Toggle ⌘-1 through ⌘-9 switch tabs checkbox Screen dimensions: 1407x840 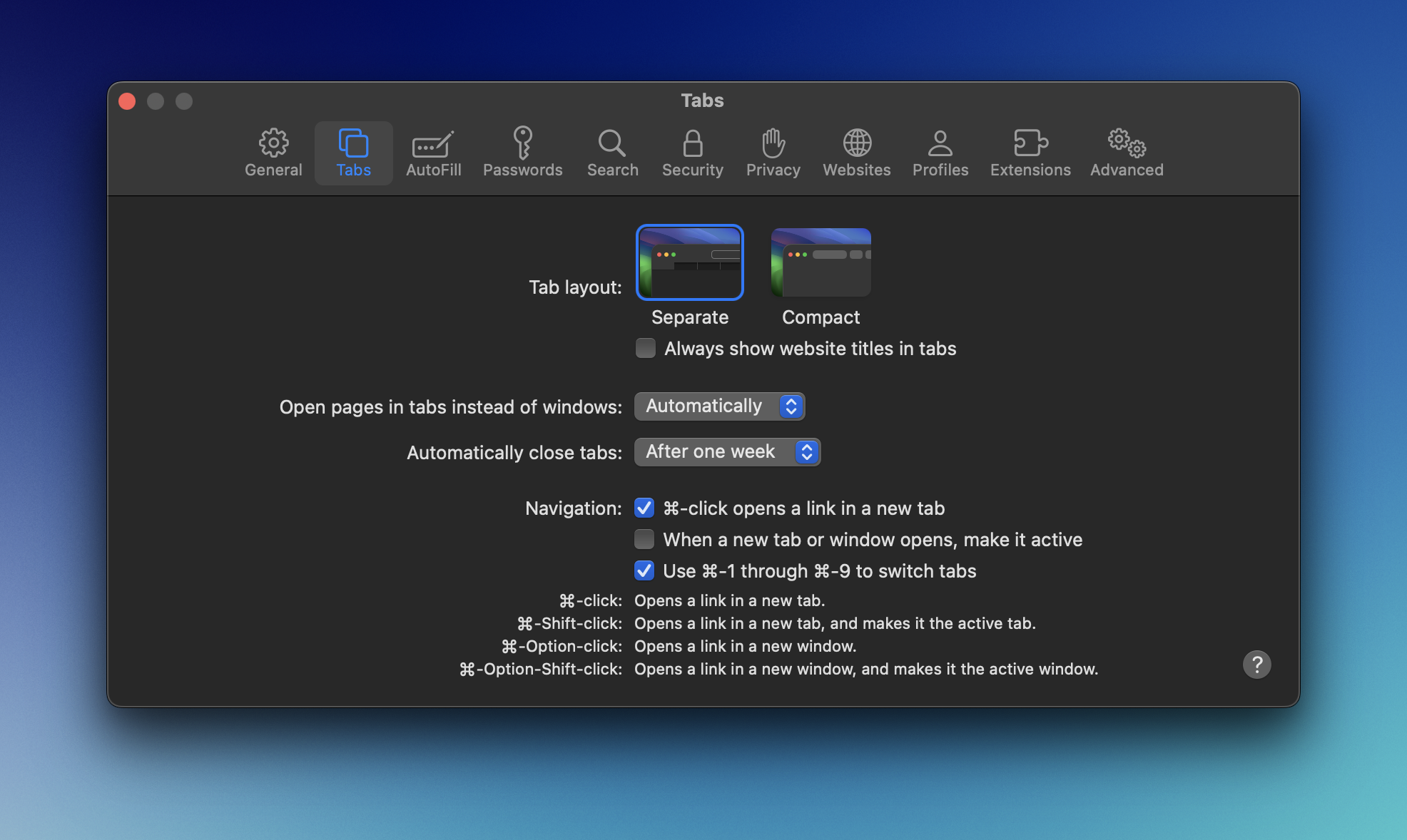click(x=644, y=570)
